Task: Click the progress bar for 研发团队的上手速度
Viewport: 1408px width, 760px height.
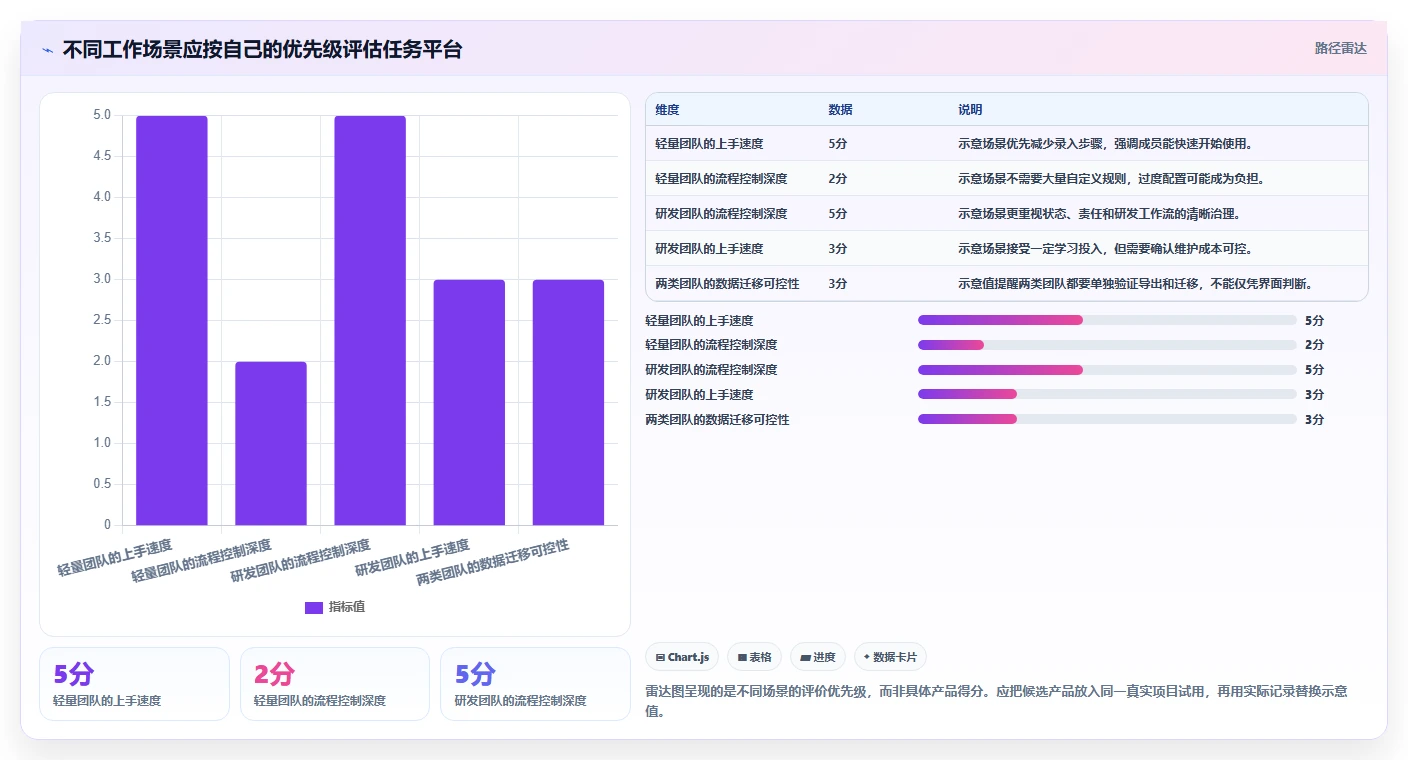Action: click(x=1107, y=394)
